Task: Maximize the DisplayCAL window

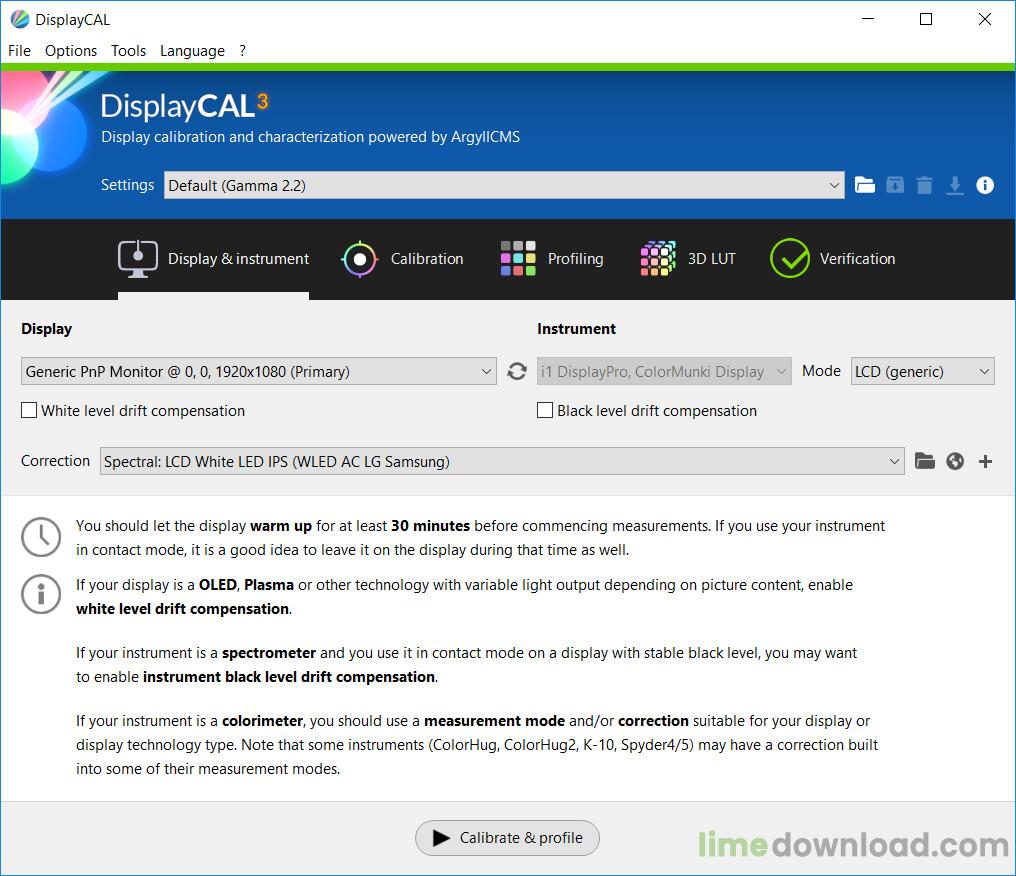Action: pos(926,19)
